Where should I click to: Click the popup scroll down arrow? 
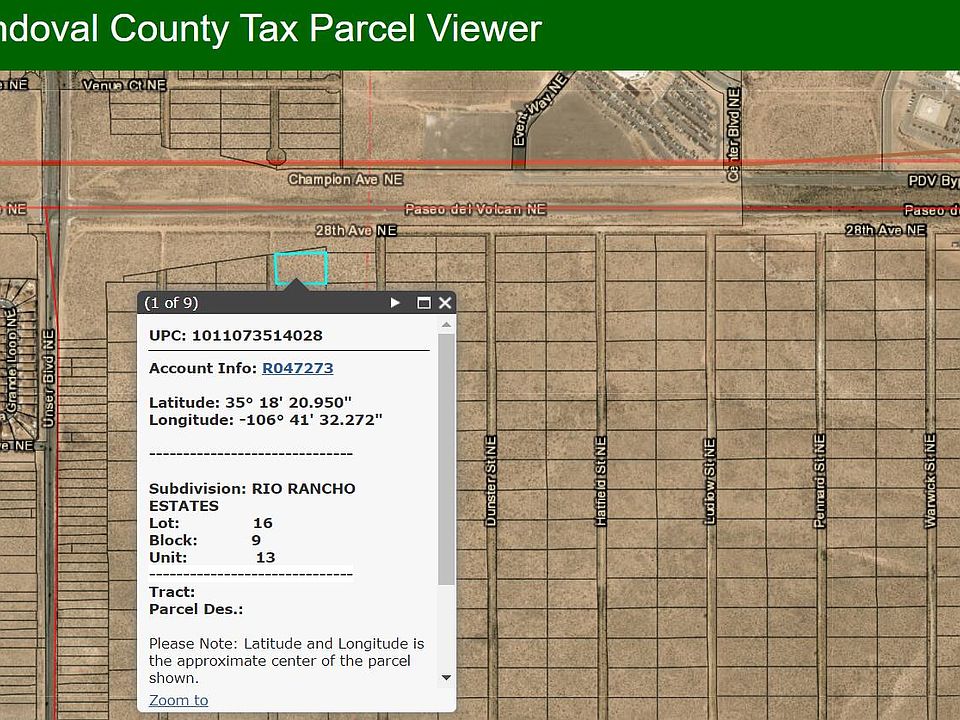(446, 677)
